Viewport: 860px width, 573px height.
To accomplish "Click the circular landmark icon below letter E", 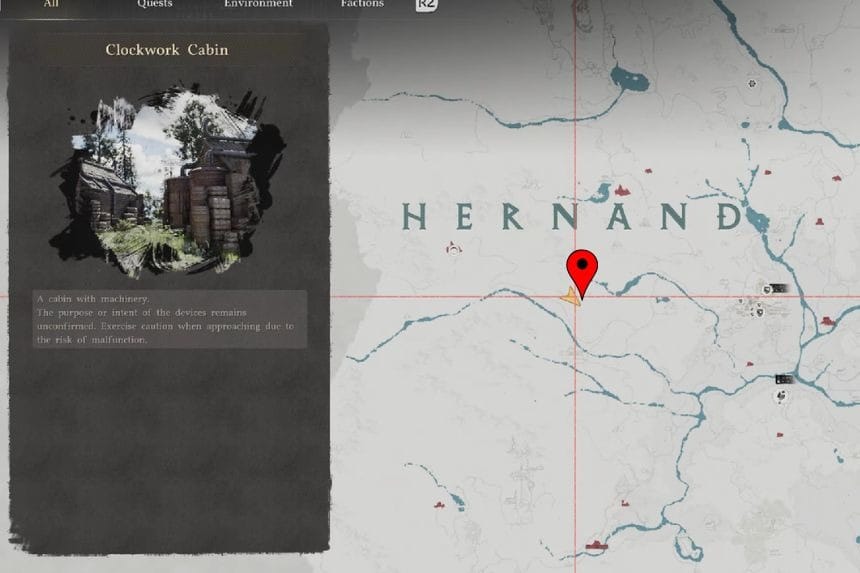I will 453,248.
